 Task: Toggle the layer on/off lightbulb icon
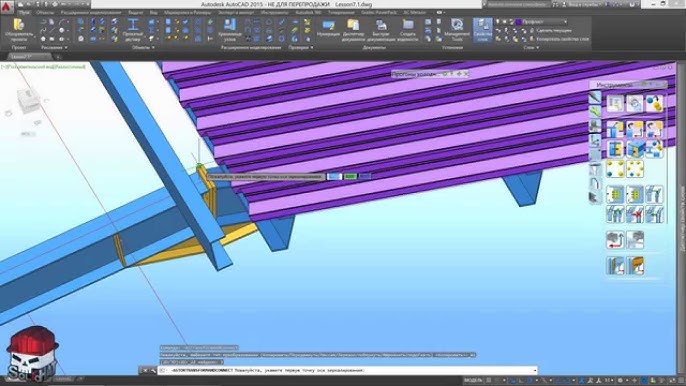coord(497,21)
